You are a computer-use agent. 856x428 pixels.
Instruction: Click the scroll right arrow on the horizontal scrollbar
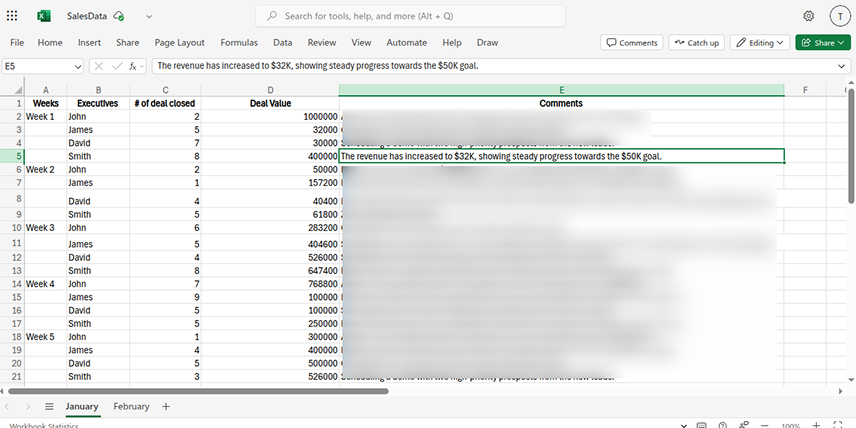[840, 391]
